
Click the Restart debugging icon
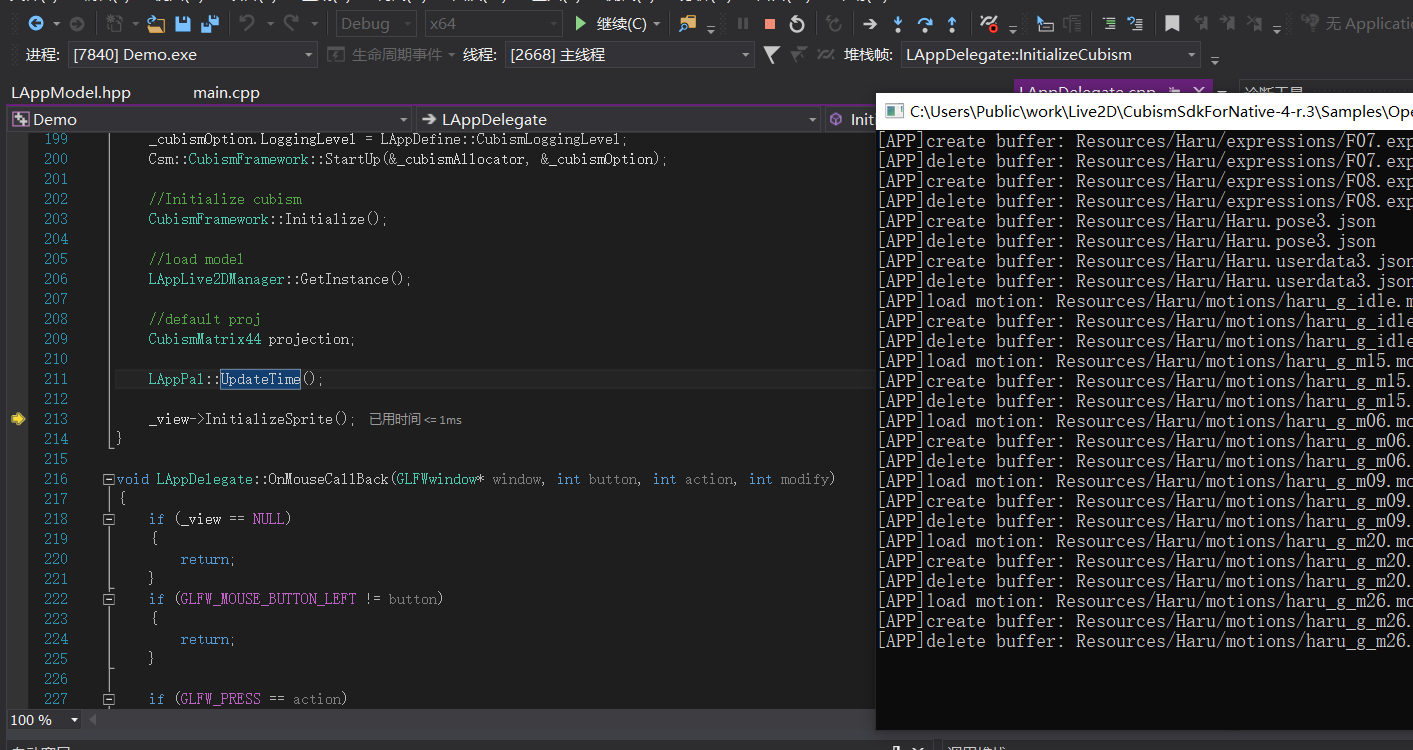(x=797, y=23)
